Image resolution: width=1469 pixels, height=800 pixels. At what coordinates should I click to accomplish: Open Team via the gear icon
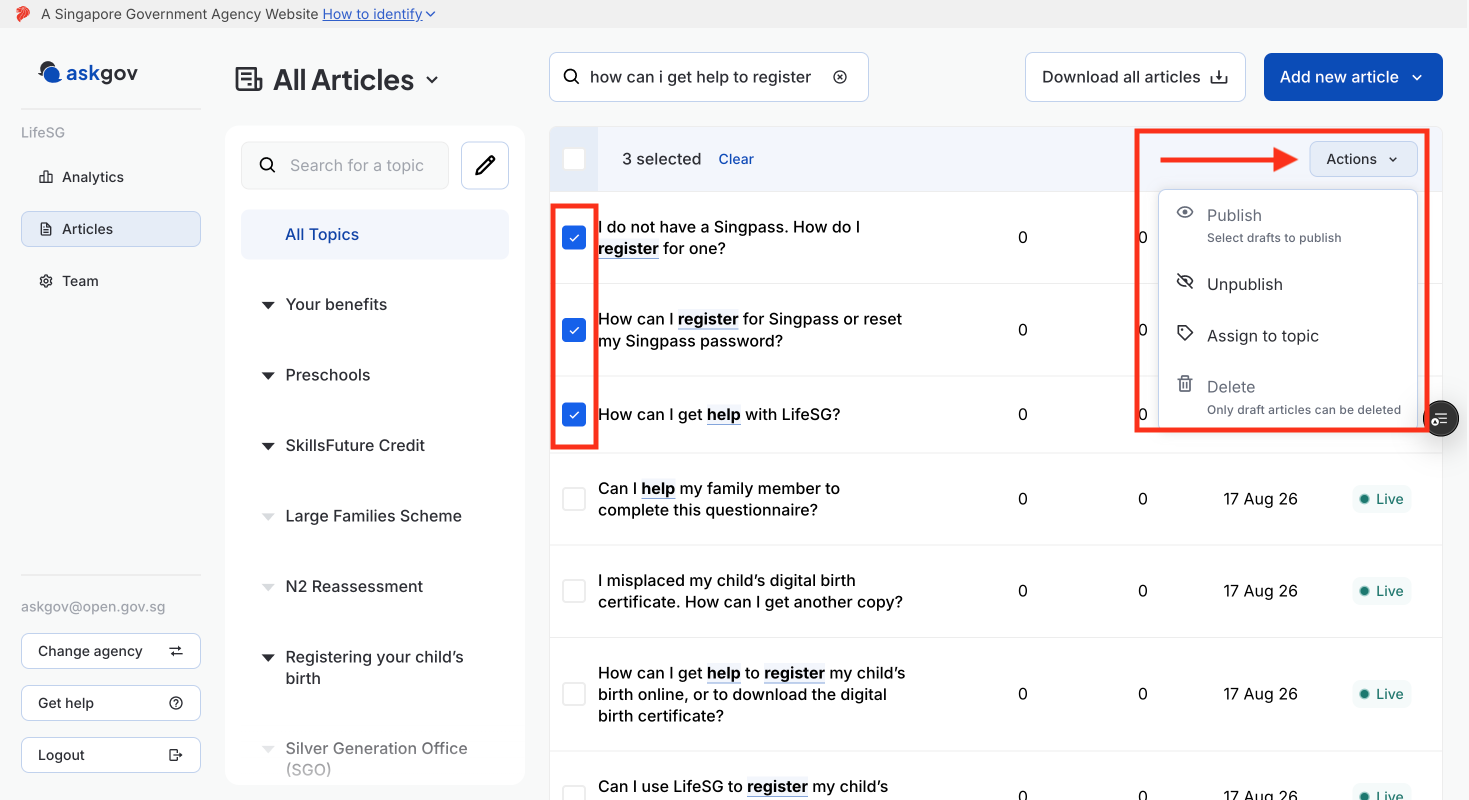click(x=46, y=281)
